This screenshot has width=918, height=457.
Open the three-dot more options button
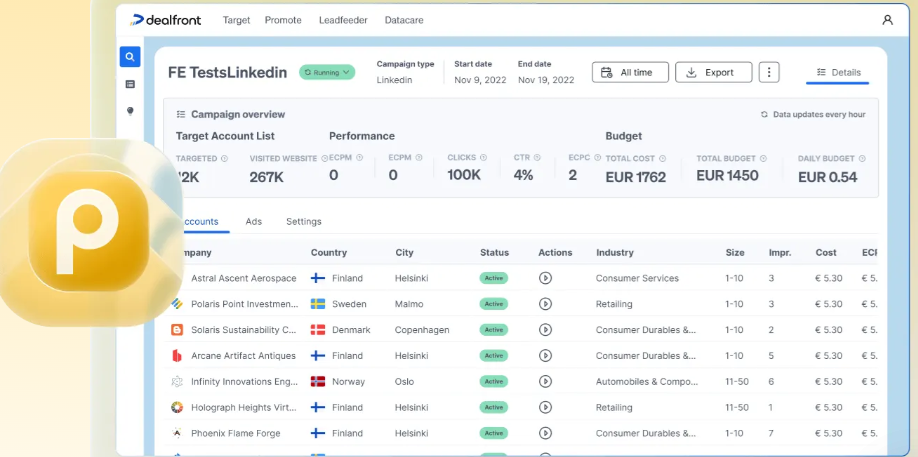pos(769,72)
